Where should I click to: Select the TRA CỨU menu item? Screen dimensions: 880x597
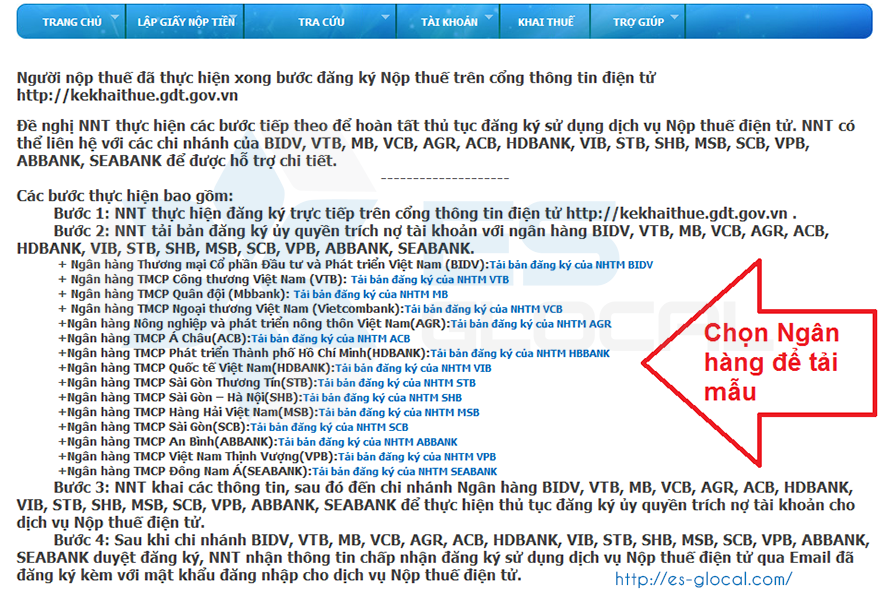coord(321,22)
